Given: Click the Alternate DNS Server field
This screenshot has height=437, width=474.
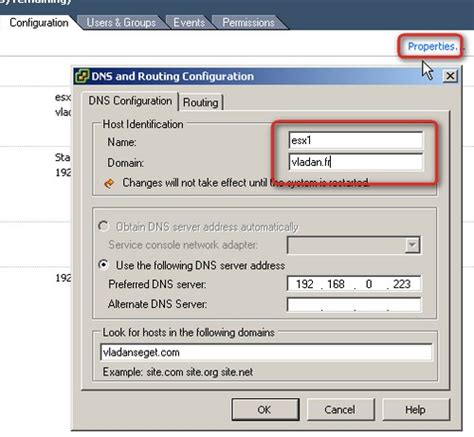Looking at the screenshot, I should click(354, 304).
